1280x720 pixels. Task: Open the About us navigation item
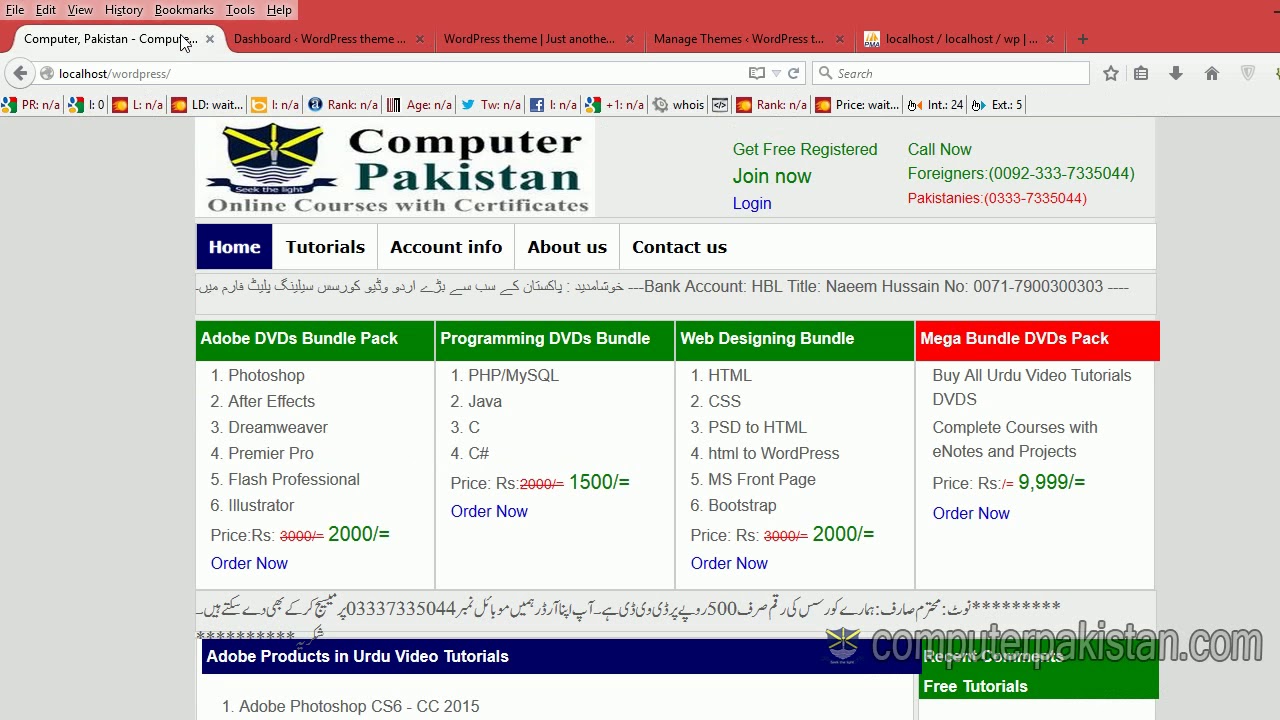(x=567, y=247)
